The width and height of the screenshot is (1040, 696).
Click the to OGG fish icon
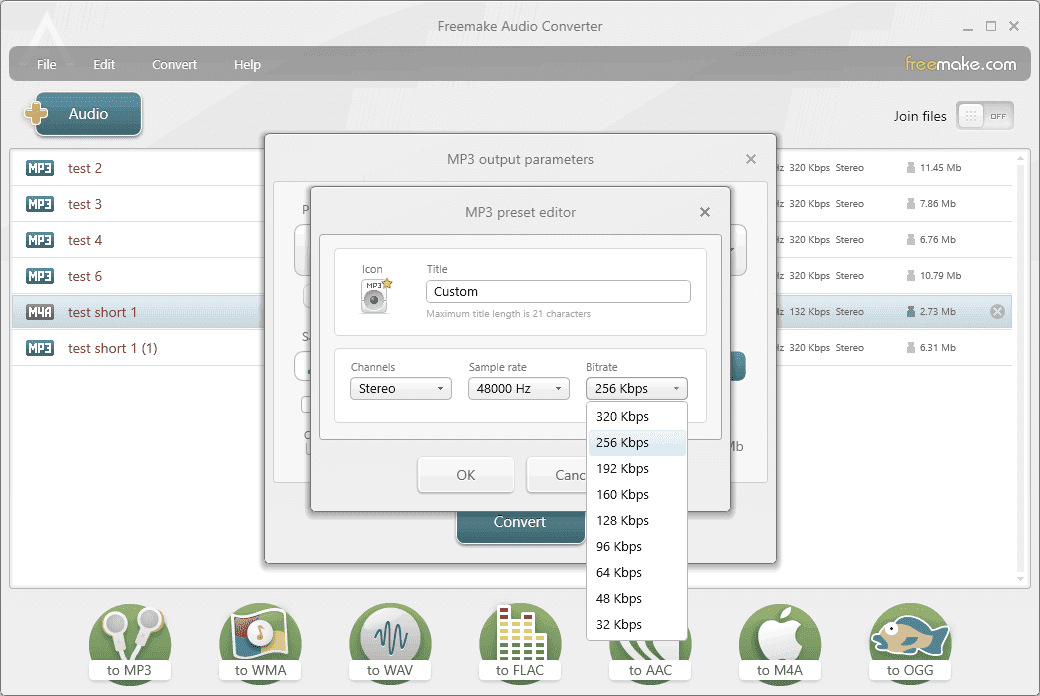tap(910, 642)
